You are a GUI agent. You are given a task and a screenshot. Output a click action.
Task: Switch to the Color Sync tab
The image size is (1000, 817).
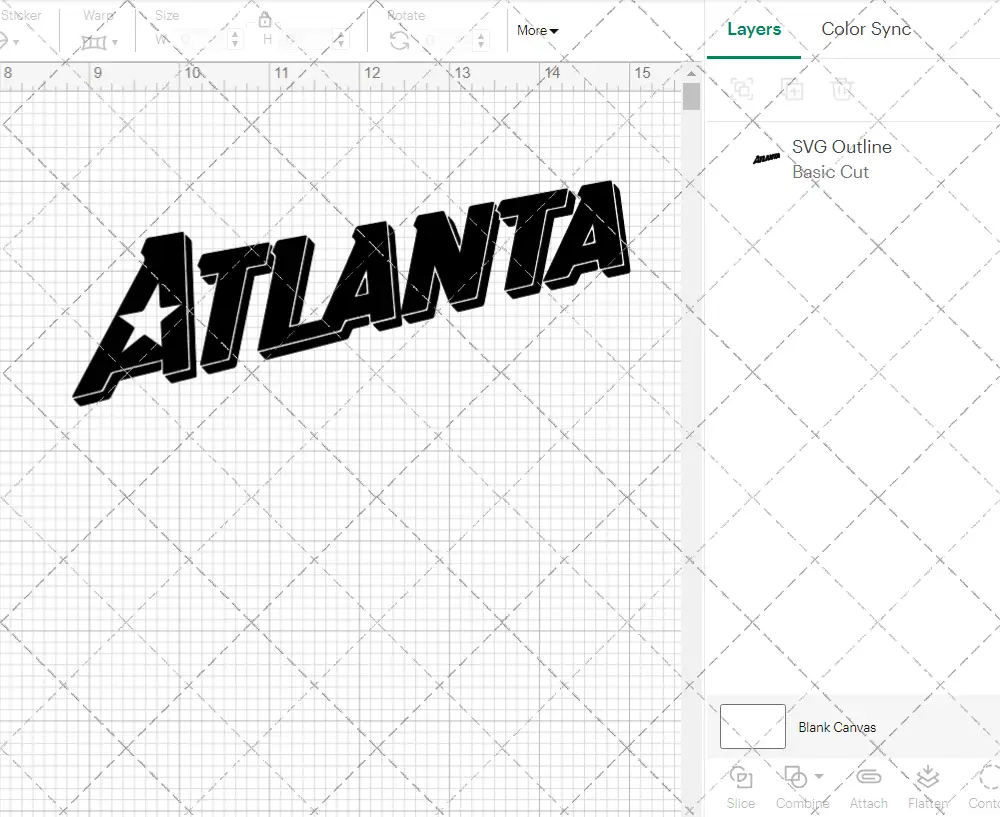tap(866, 29)
